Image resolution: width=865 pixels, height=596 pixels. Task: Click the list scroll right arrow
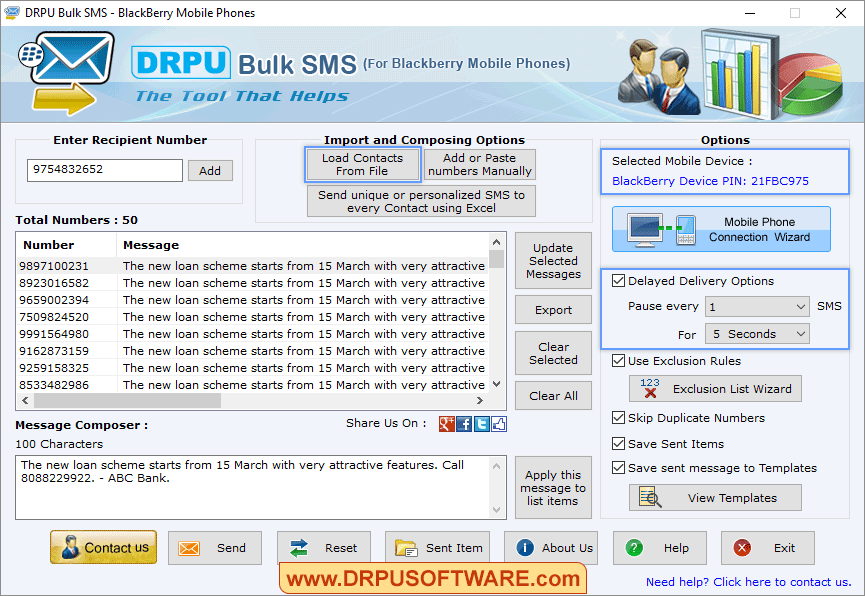tap(479, 401)
